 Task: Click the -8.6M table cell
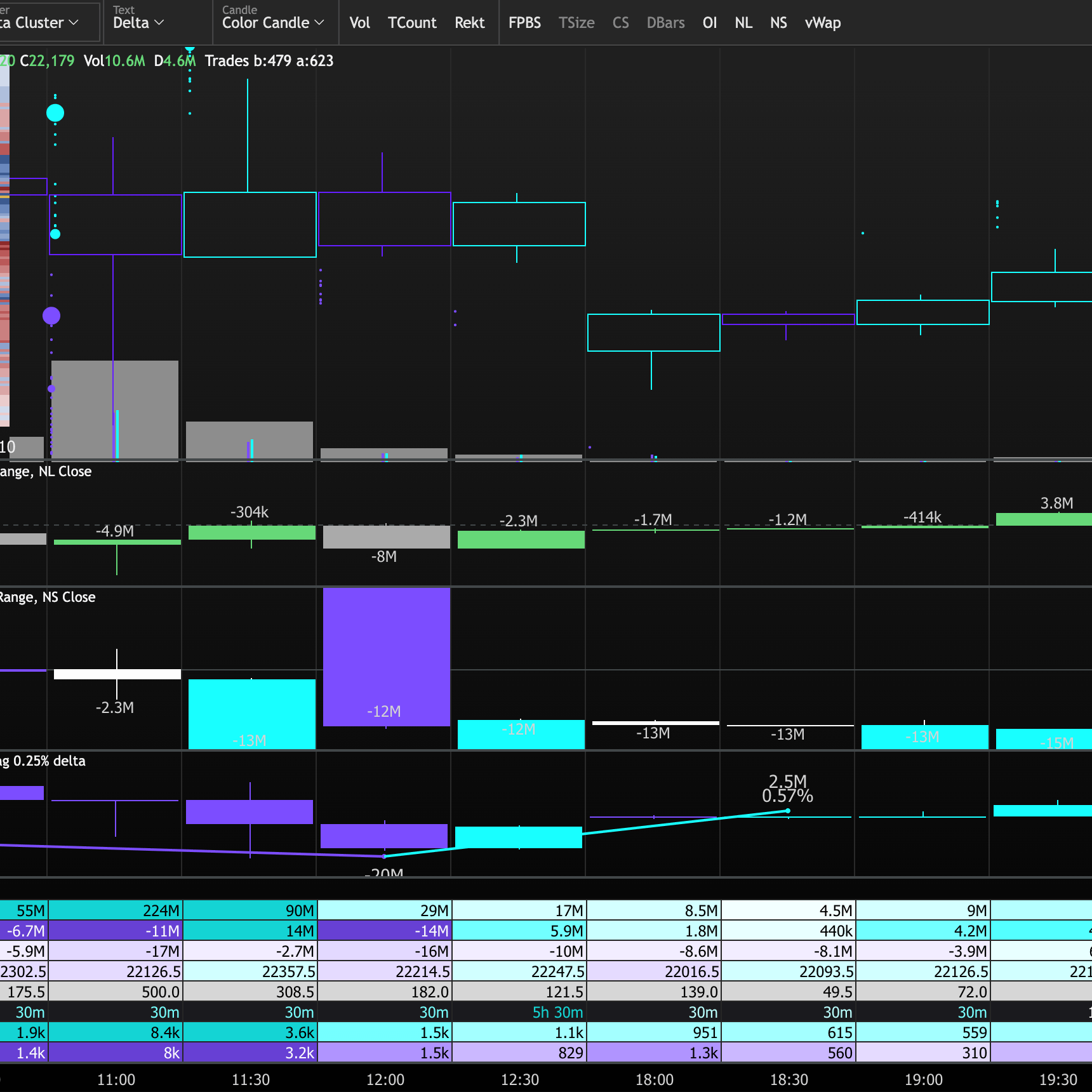[x=653, y=951]
